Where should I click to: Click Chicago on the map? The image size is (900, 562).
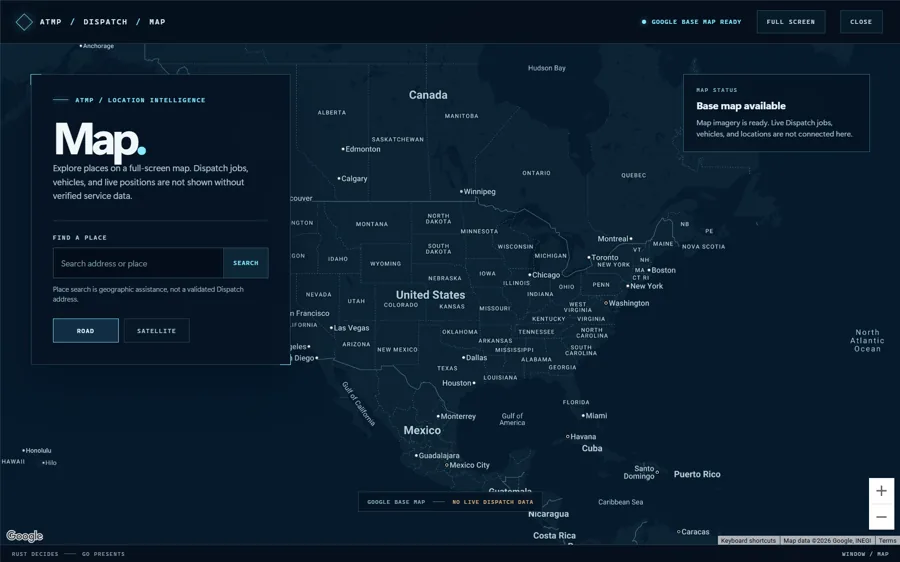click(544, 275)
